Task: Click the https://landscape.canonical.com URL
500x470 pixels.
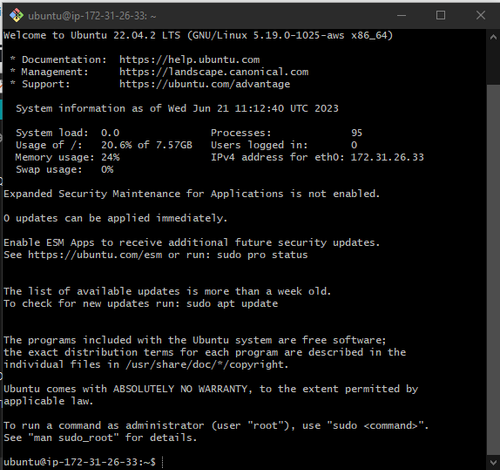Action: tap(214, 72)
